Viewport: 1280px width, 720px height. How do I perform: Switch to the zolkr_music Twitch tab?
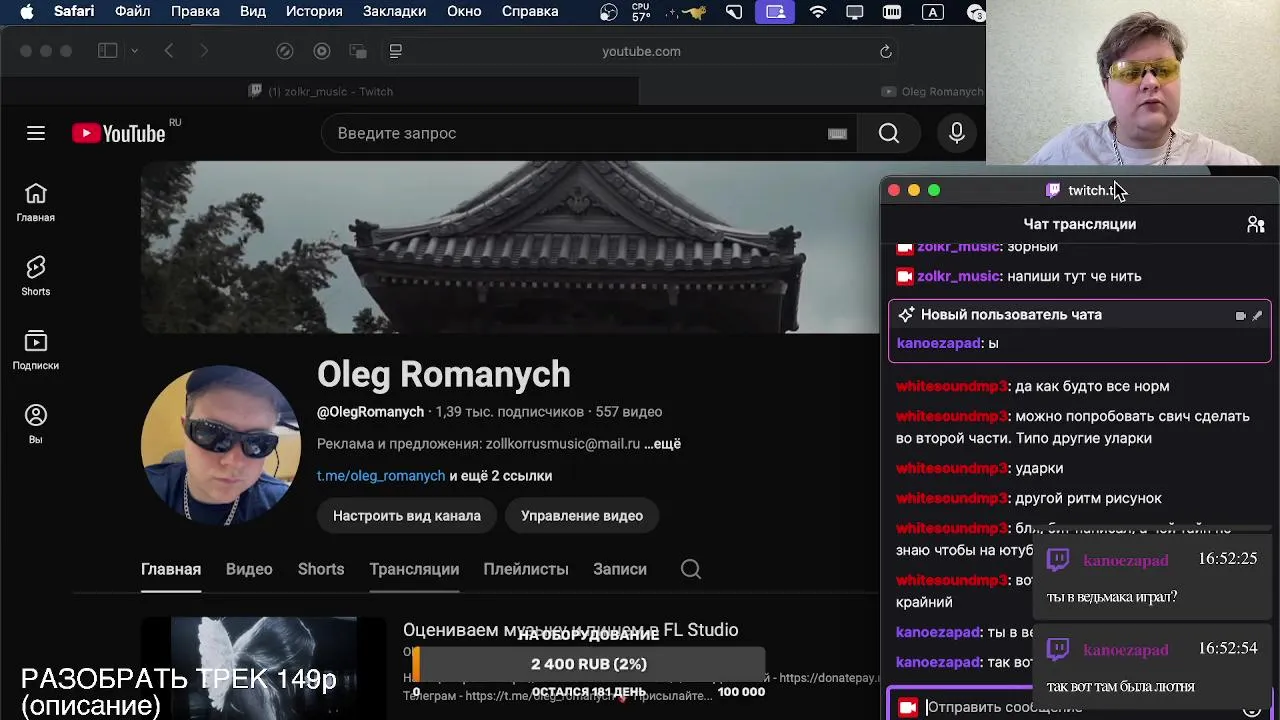tap(320, 91)
